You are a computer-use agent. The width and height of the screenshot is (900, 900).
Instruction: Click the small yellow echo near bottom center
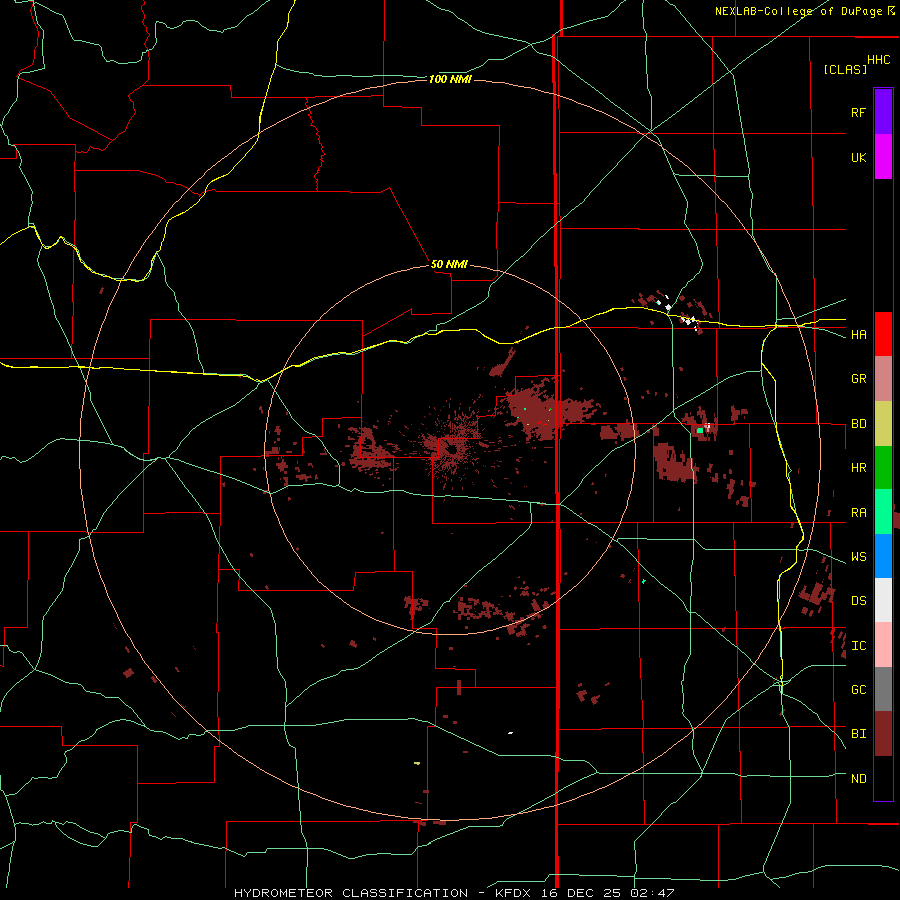[x=417, y=763]
